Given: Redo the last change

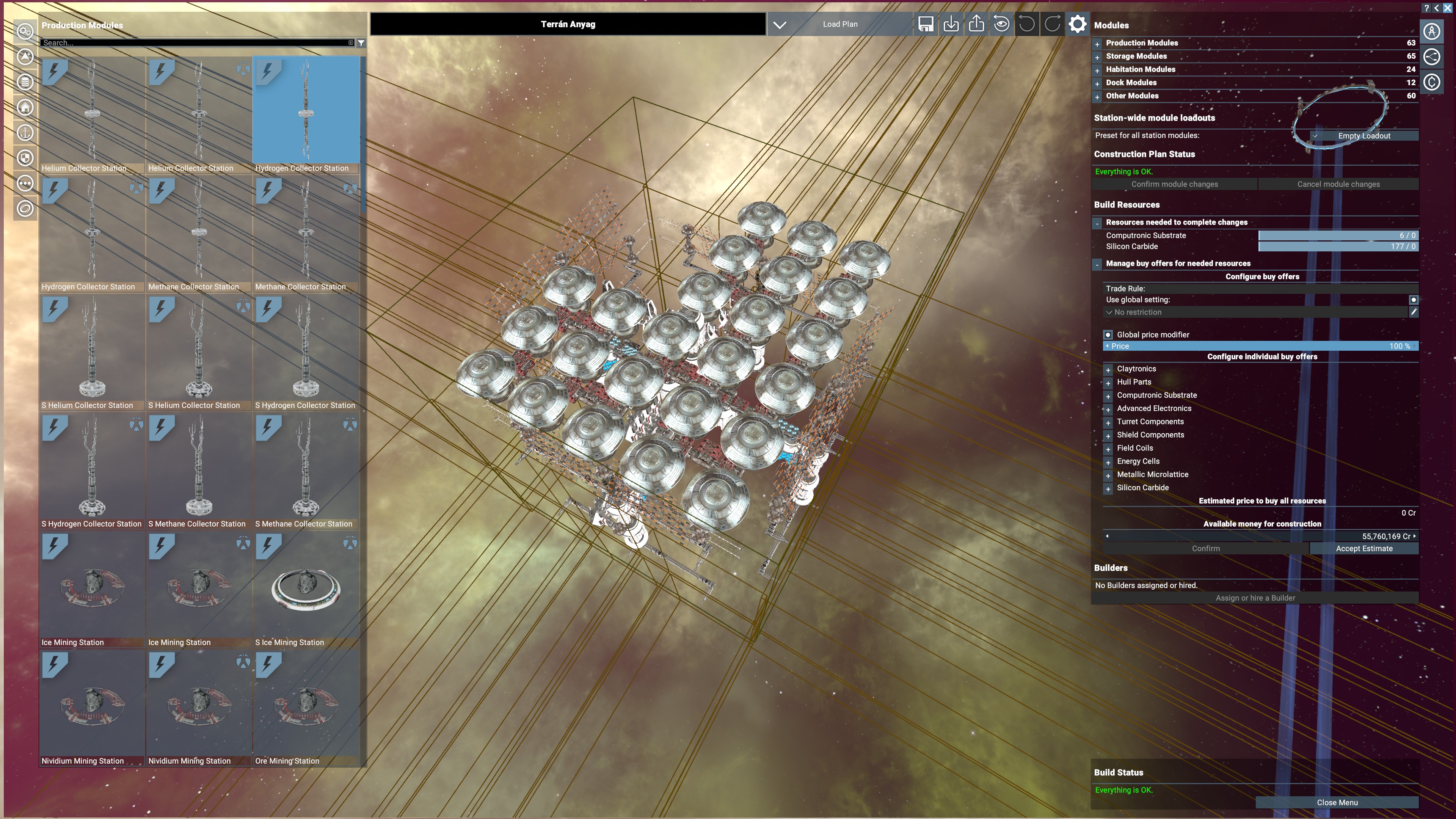Looking at the screenshot, I should tap(1053, 24).
